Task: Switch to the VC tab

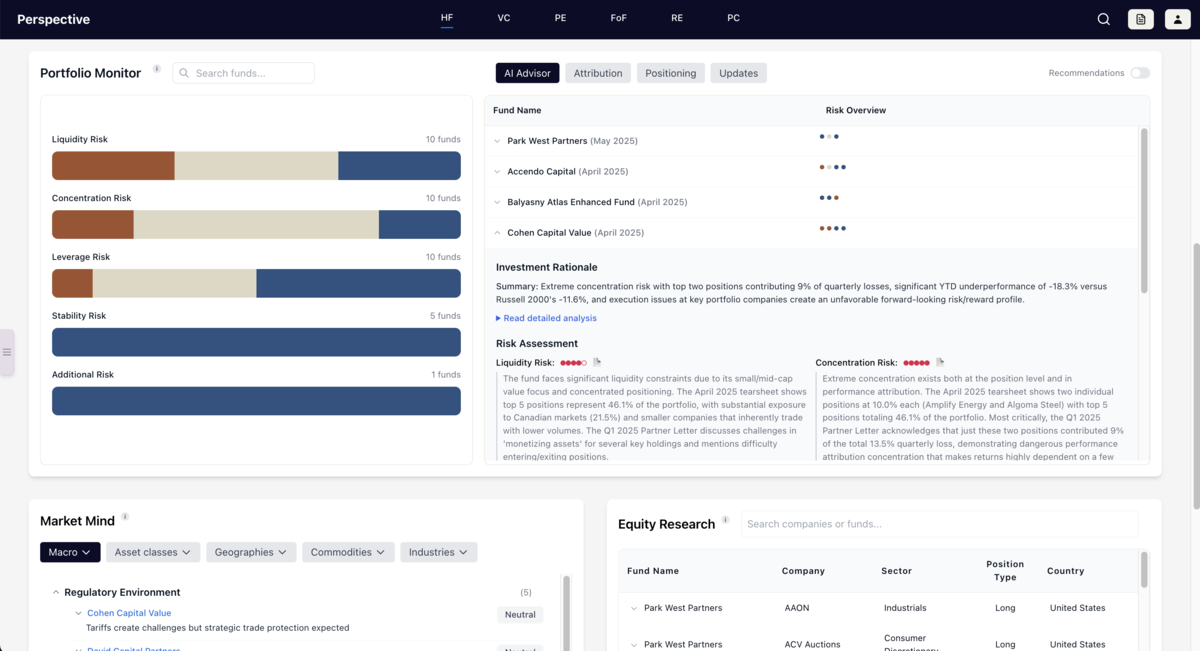Action: 503,18
